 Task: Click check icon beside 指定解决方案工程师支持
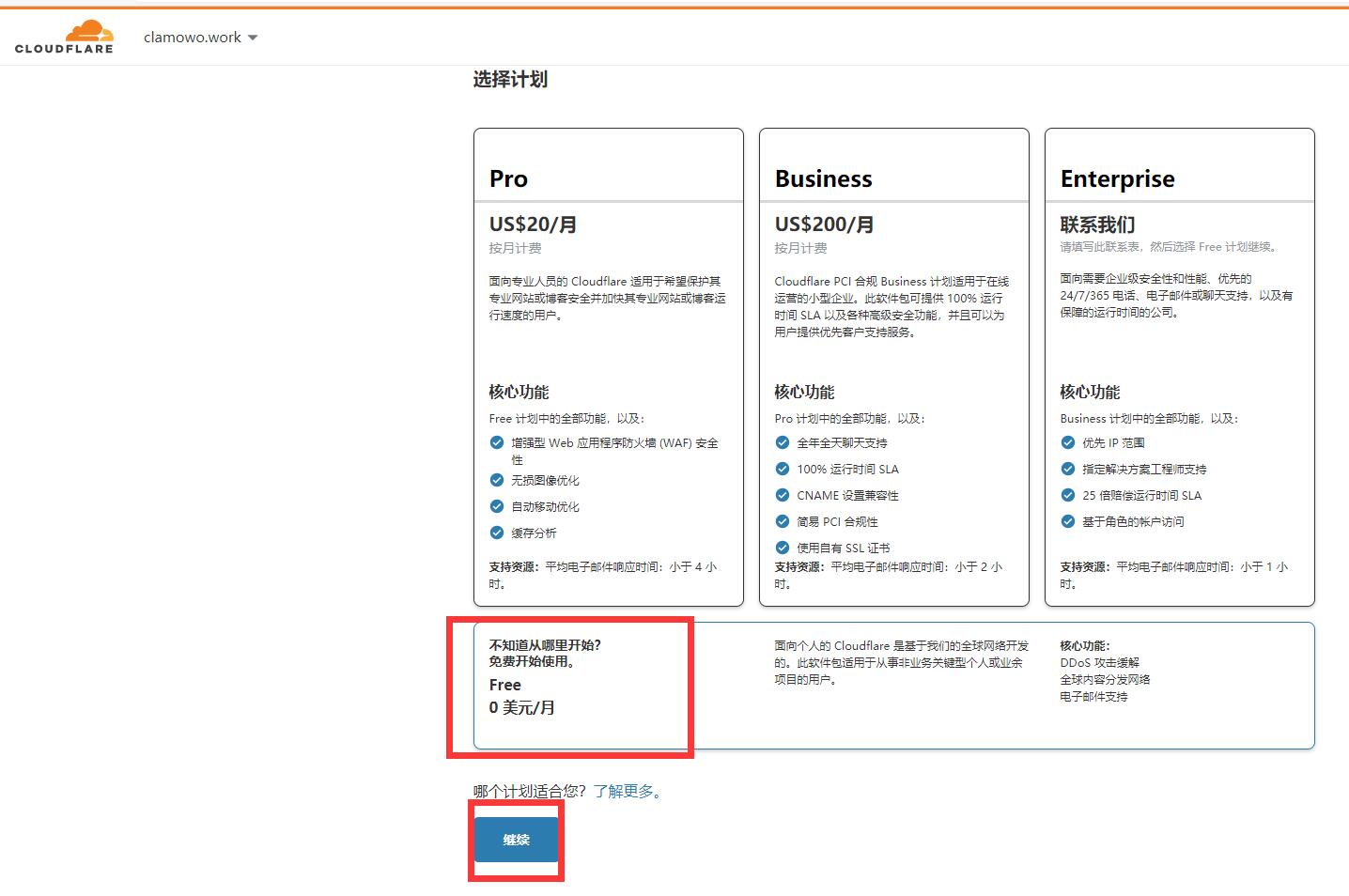tap(1068, 469)
